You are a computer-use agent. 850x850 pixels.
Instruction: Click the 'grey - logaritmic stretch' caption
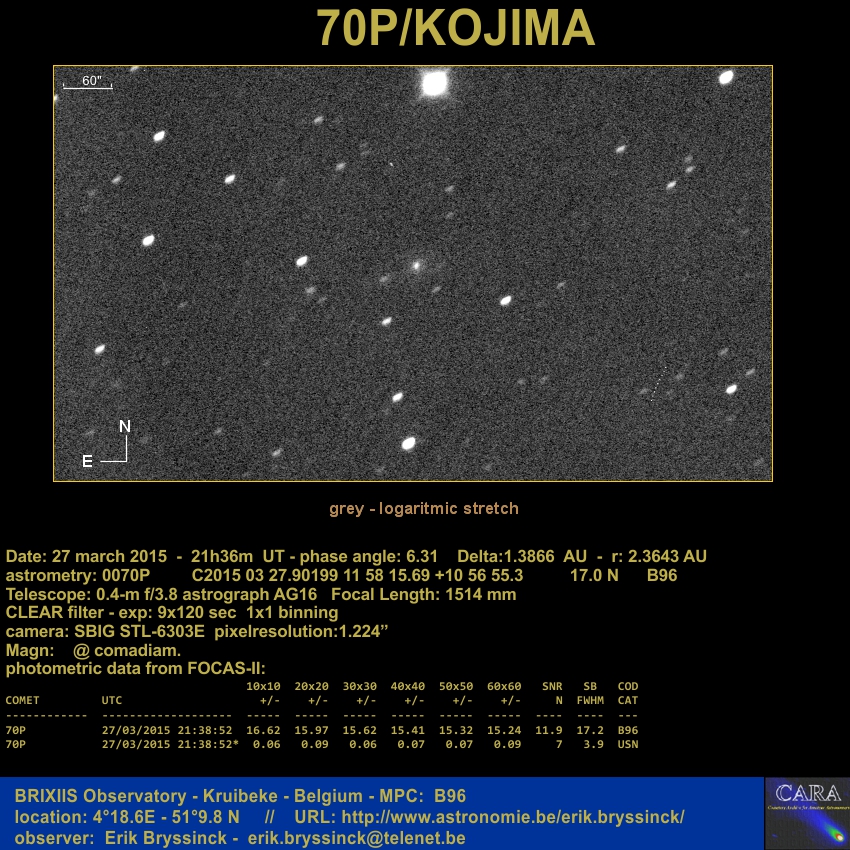pyautogui.click(x=424, y=508)
